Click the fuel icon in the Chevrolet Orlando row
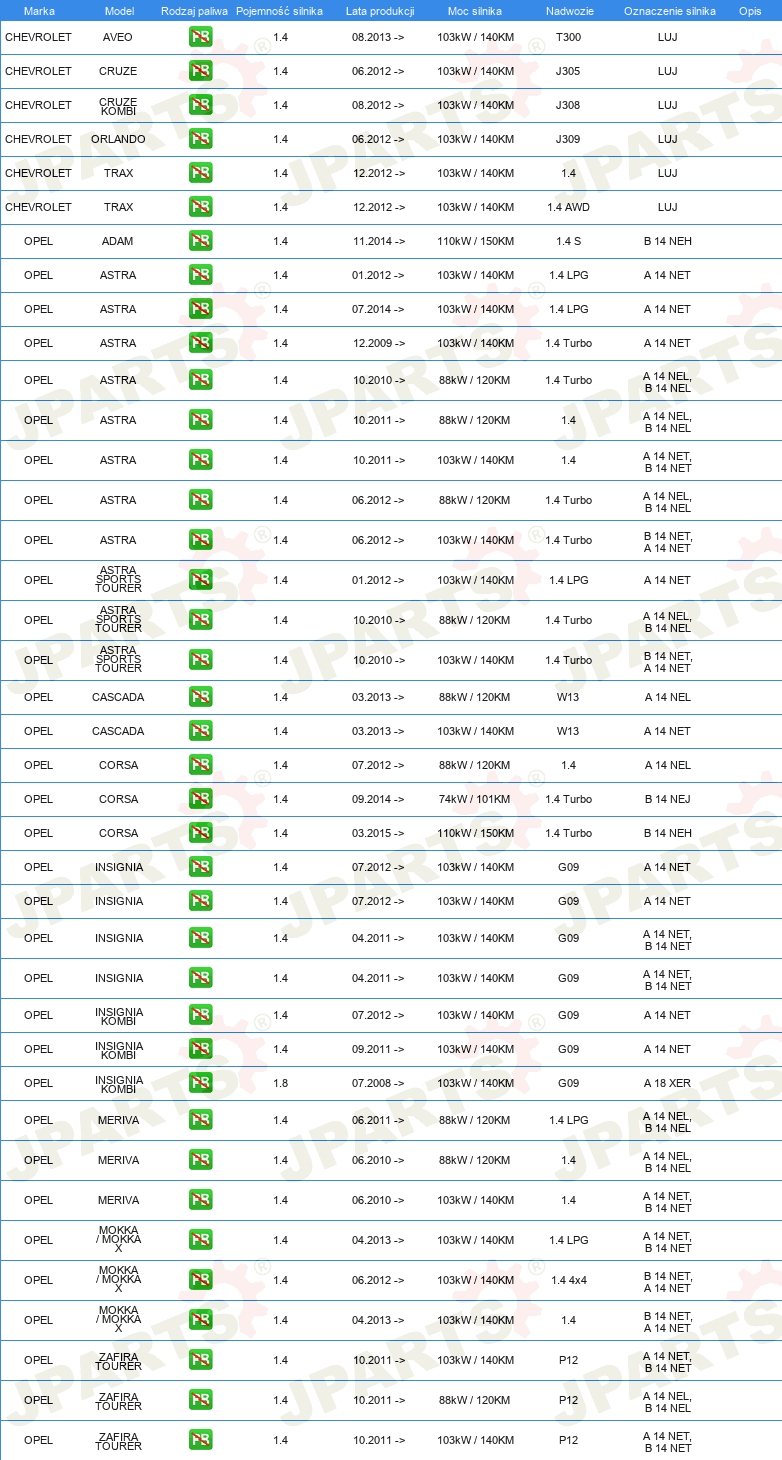The image size is (782, 1460). click(200, 140)
